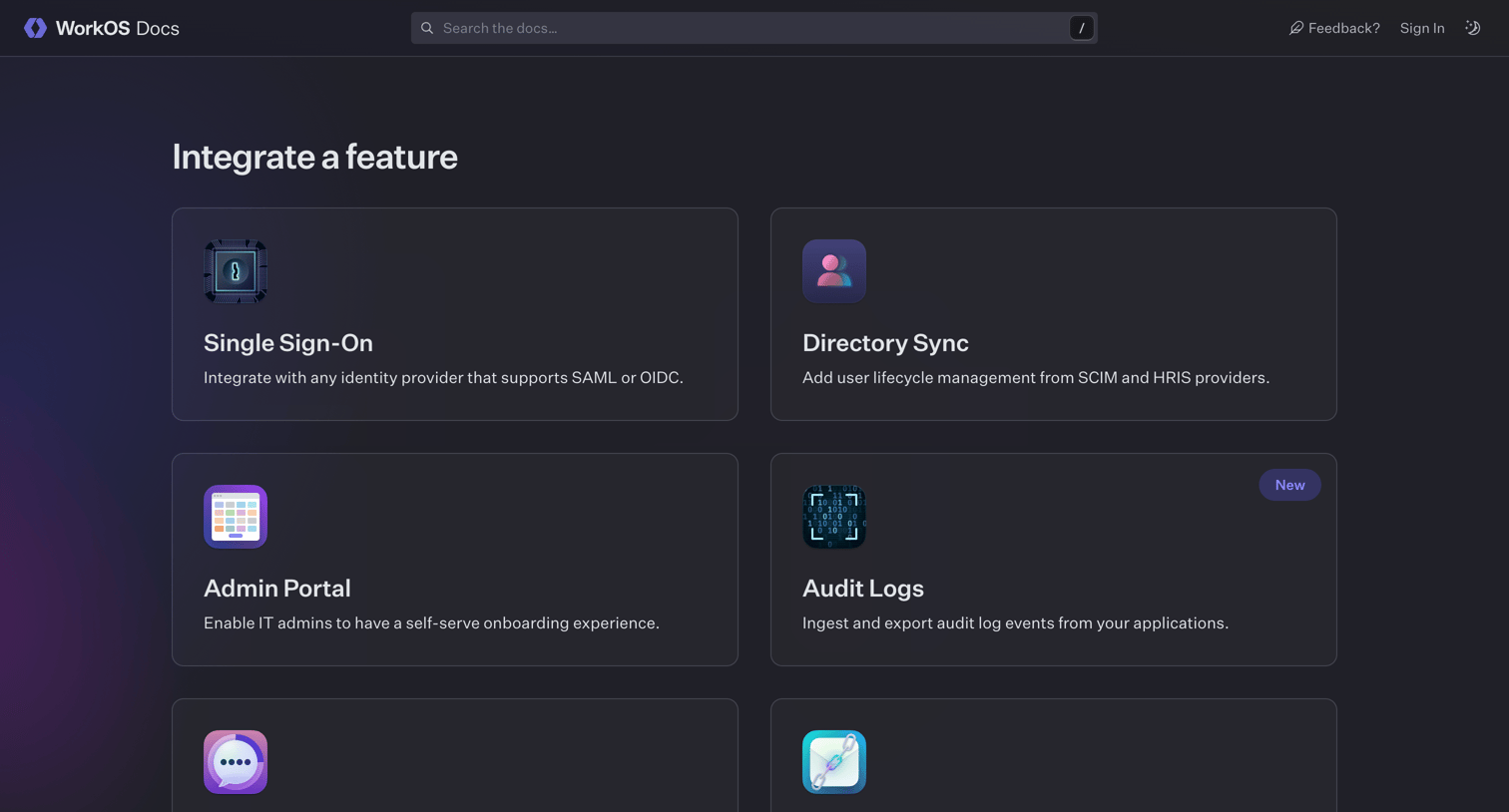Click the Admin Portal calendar grid icon

point(236,517)
